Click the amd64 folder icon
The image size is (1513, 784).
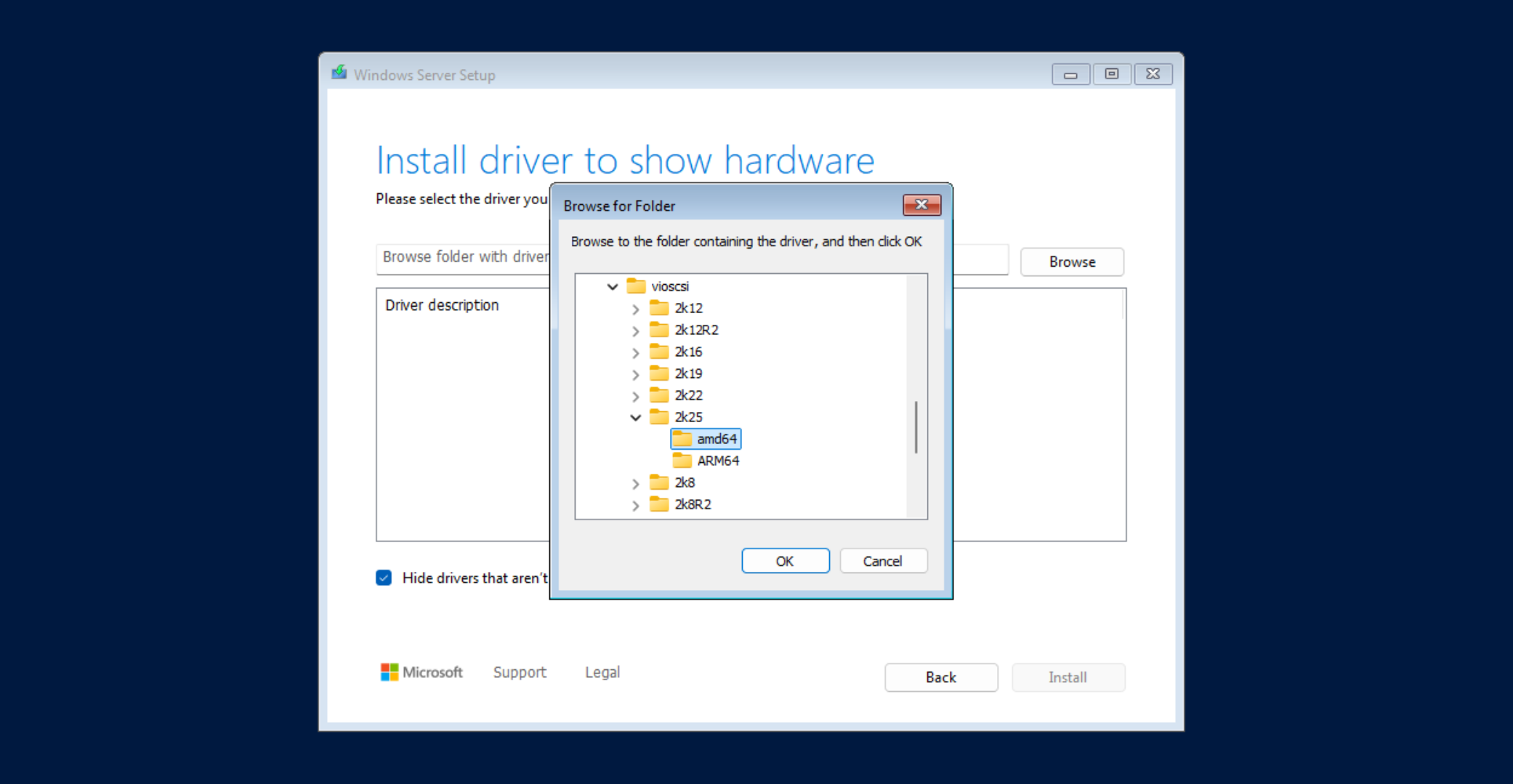coord(682,438)
